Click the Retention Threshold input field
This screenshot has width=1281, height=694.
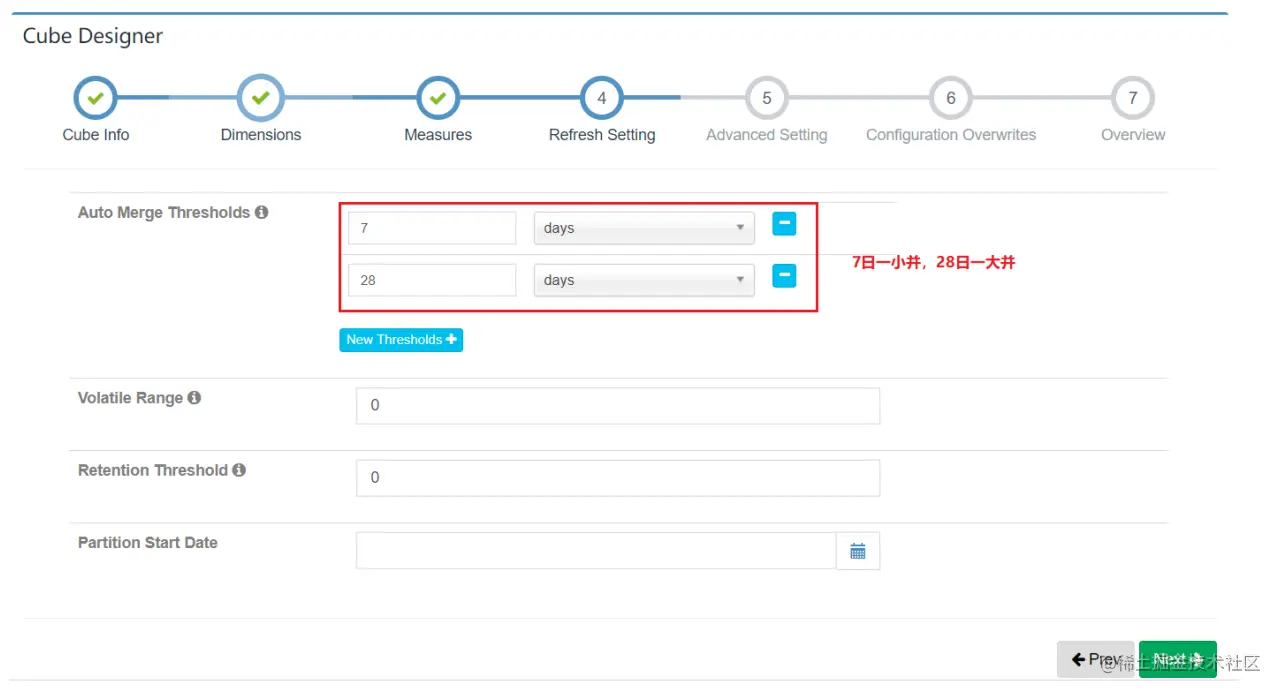(618, 478)
